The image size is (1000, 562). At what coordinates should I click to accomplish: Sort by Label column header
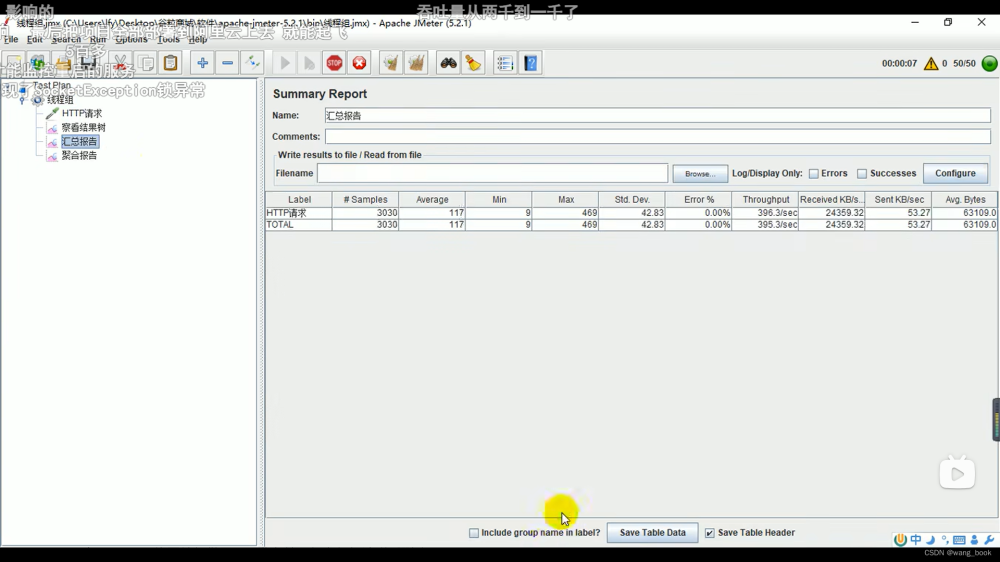click(x=299, y=200)
